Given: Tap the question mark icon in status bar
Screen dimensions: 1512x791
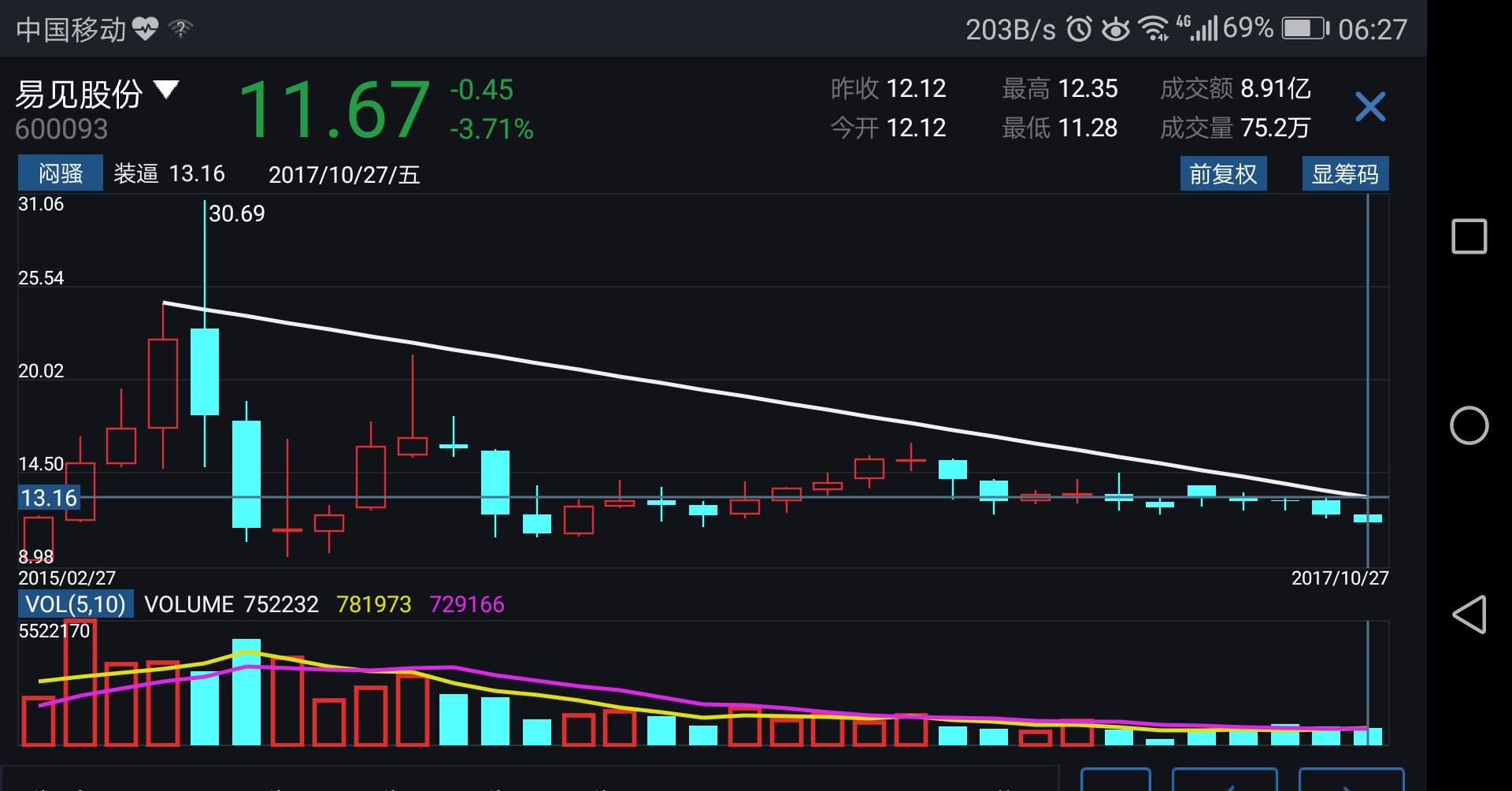Looking at the screenshot, I should (181, 29).
